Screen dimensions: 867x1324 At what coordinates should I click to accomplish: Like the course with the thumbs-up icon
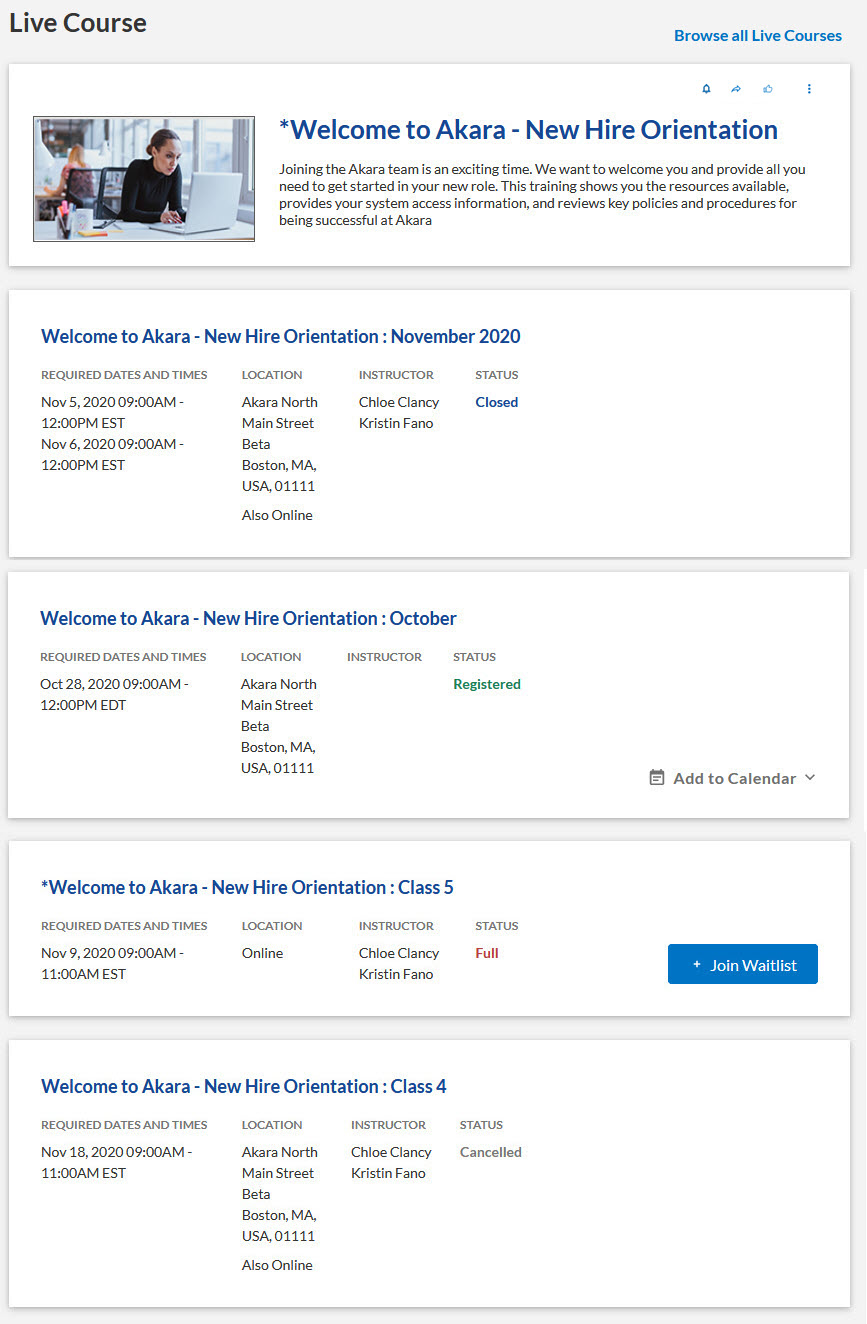tap(768, 88)
